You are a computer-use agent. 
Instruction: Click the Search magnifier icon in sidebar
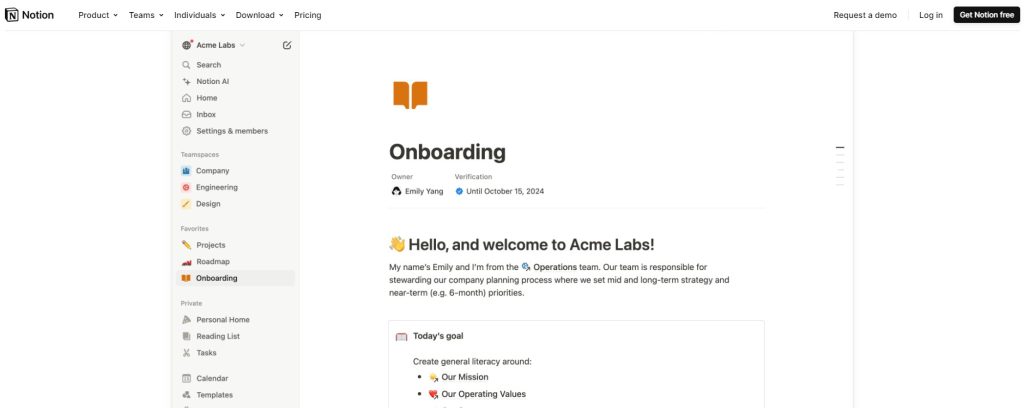pyautogui.click(x=186, y=65)
